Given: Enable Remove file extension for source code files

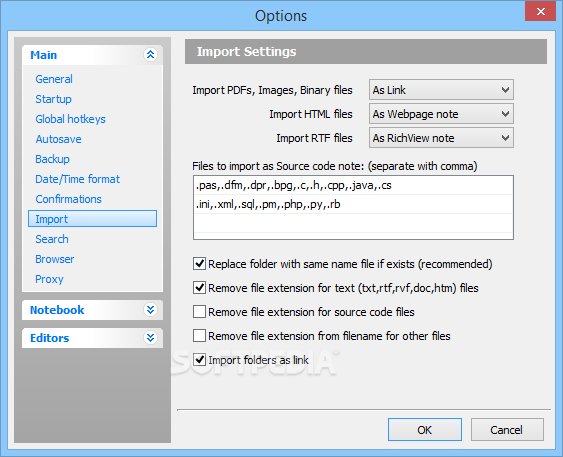Looking at the screenshot, I should coord(199,312).
